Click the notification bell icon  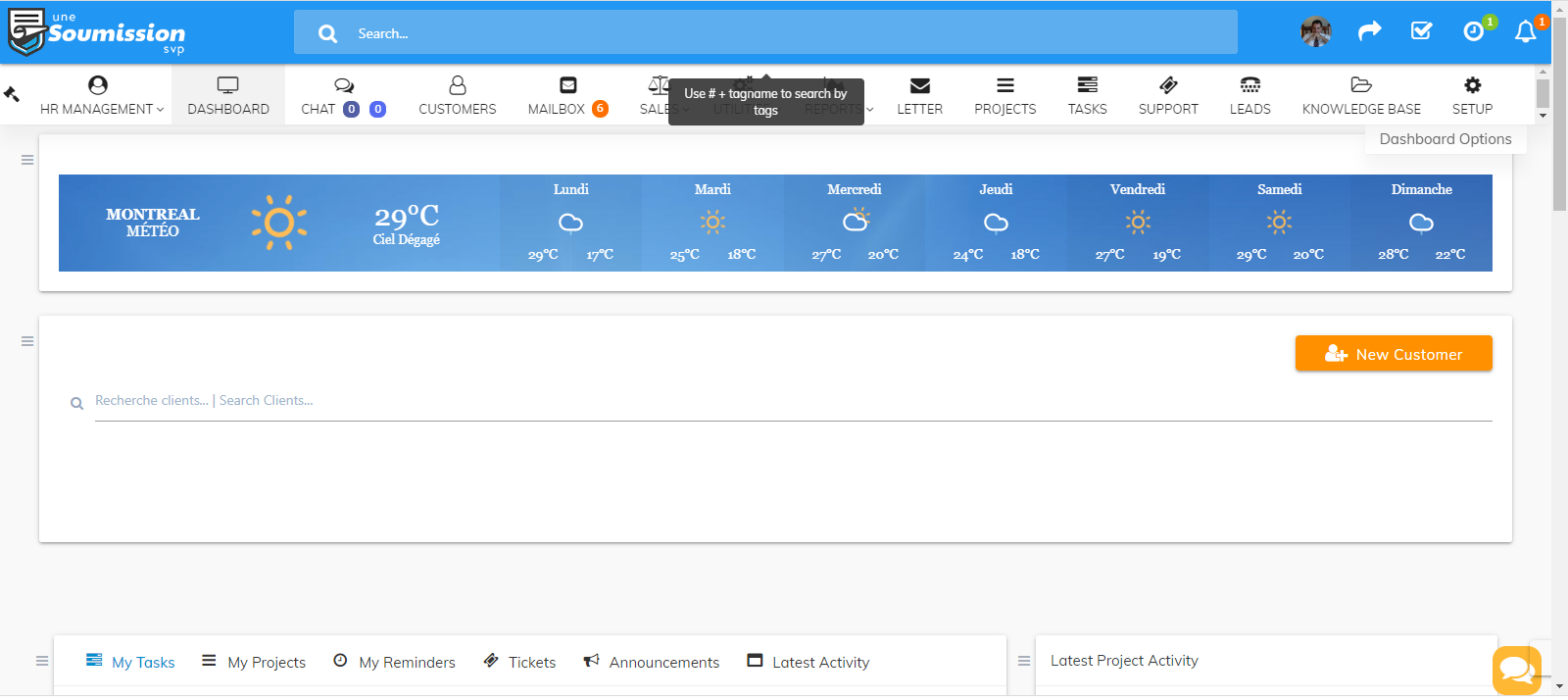click(x=1525, y=32)
